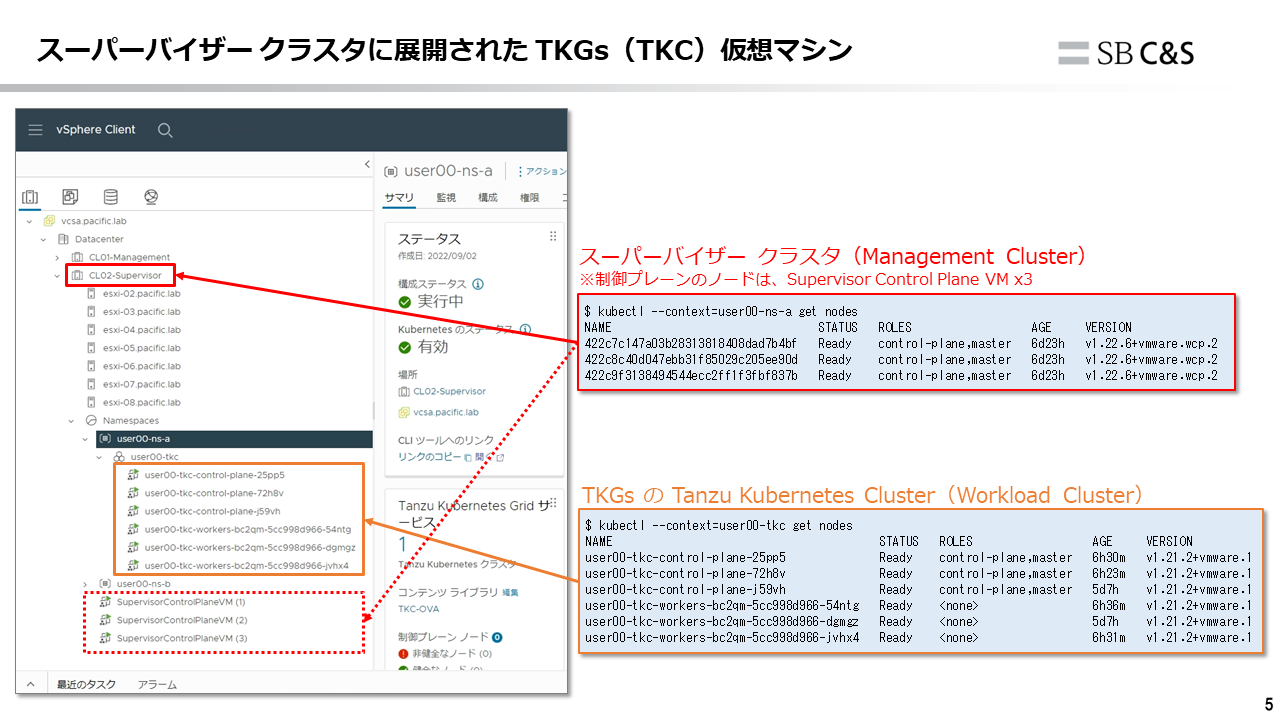This screenshot has width=1280, height=720.
Task: Click the user00-tkc cluster icon
Action: point(119,457)
